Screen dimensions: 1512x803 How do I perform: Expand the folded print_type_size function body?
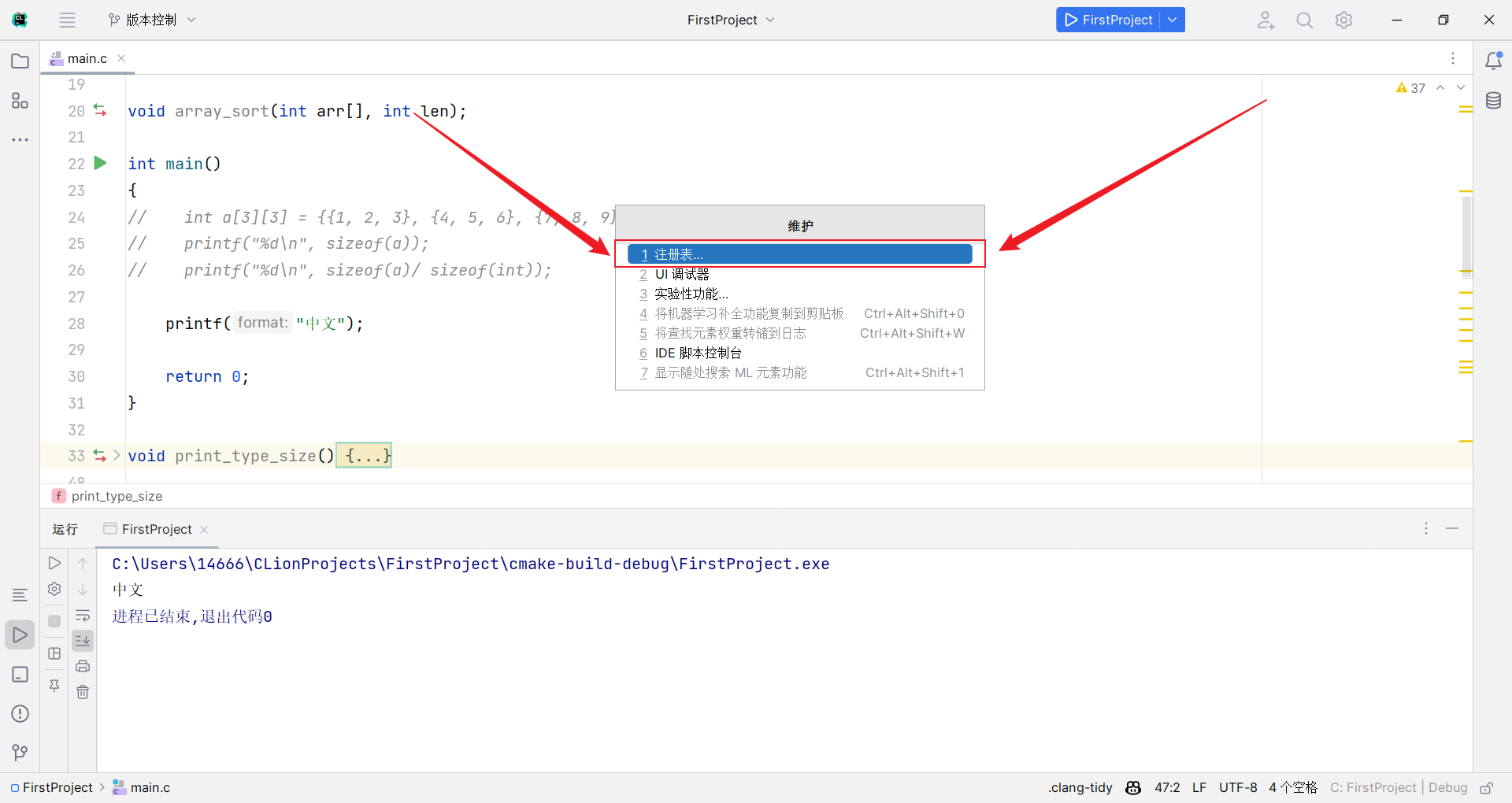[x=363, y=455]
